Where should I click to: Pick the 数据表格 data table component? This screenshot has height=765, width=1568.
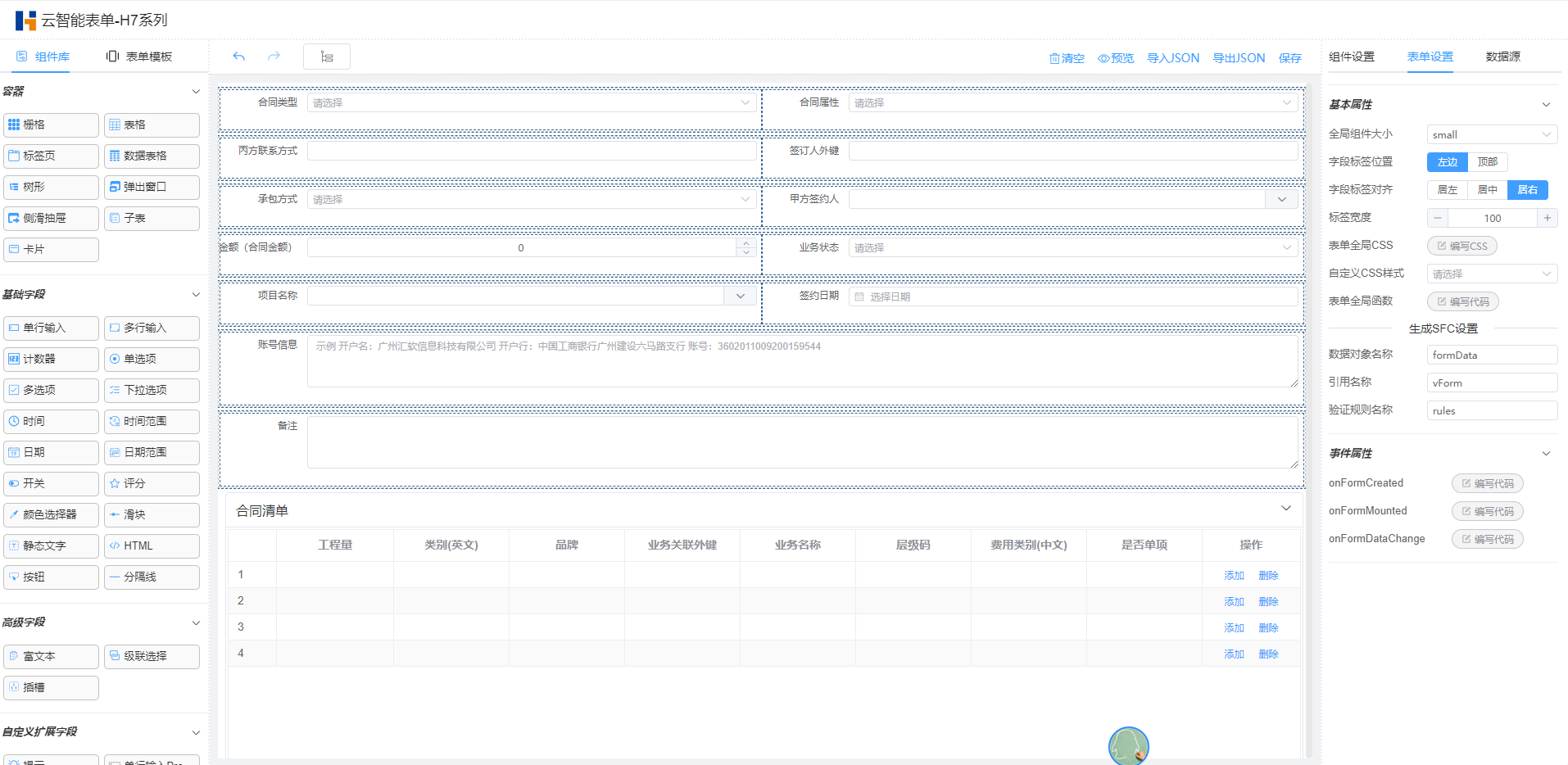click(152, 156)
